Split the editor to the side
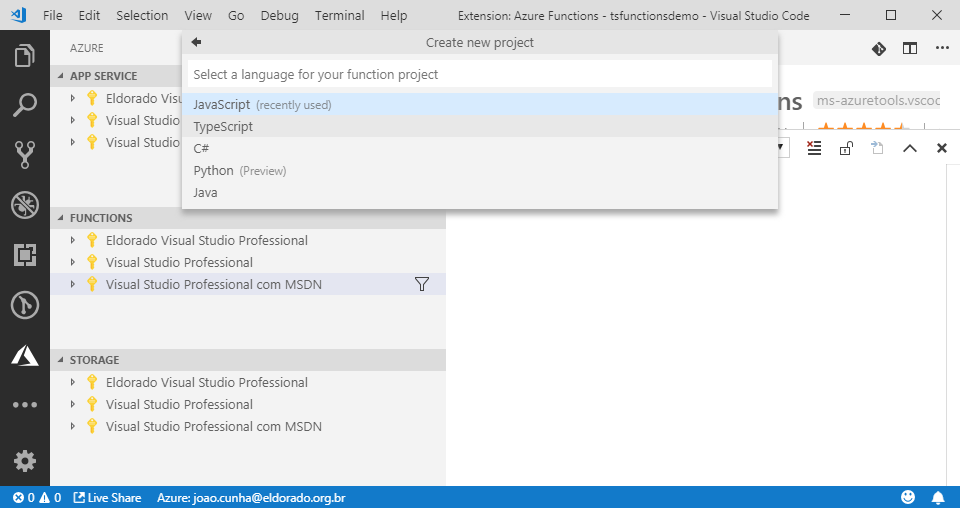960x508 pixels. click(x=910, y=48)
